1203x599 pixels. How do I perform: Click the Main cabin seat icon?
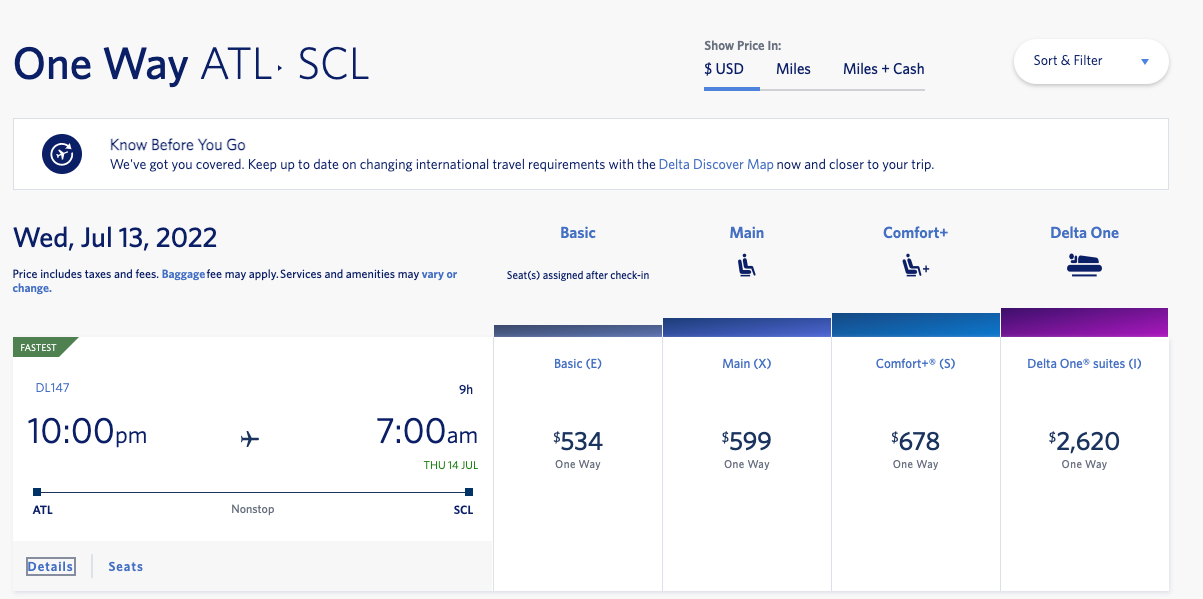pos(746,267)
